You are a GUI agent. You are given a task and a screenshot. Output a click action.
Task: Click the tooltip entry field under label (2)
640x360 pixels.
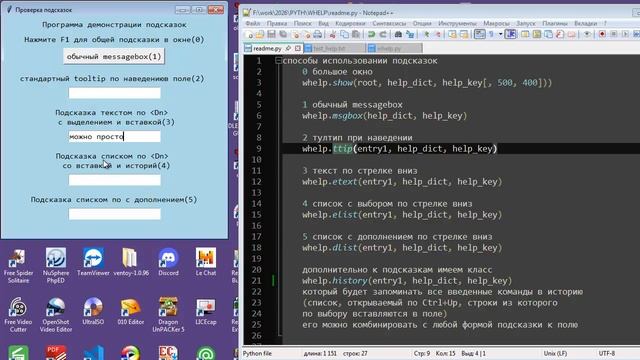click(x=114, y=93)
